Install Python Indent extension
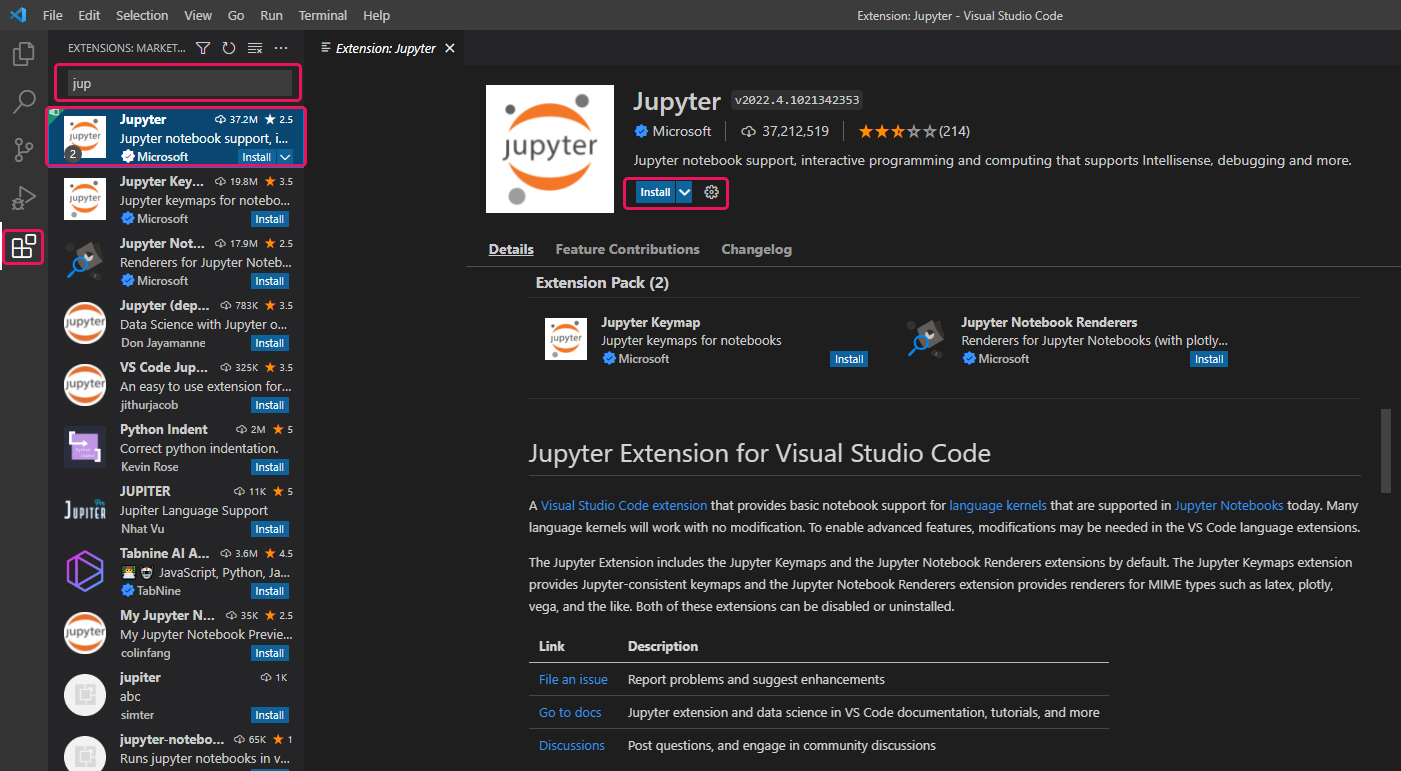 click(x=270, y=467)
